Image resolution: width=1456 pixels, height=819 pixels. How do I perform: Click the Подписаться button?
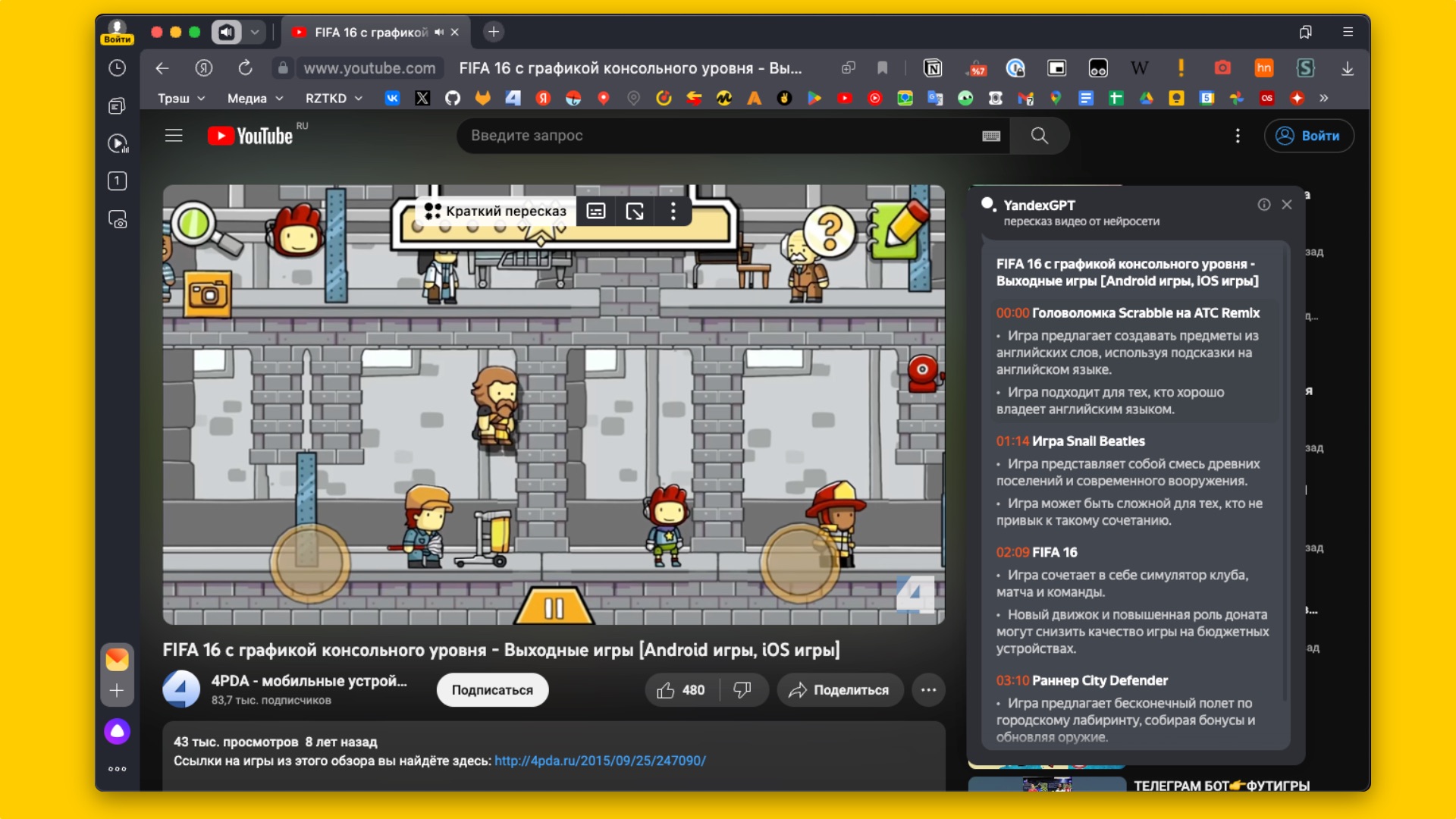coord(492,690)
